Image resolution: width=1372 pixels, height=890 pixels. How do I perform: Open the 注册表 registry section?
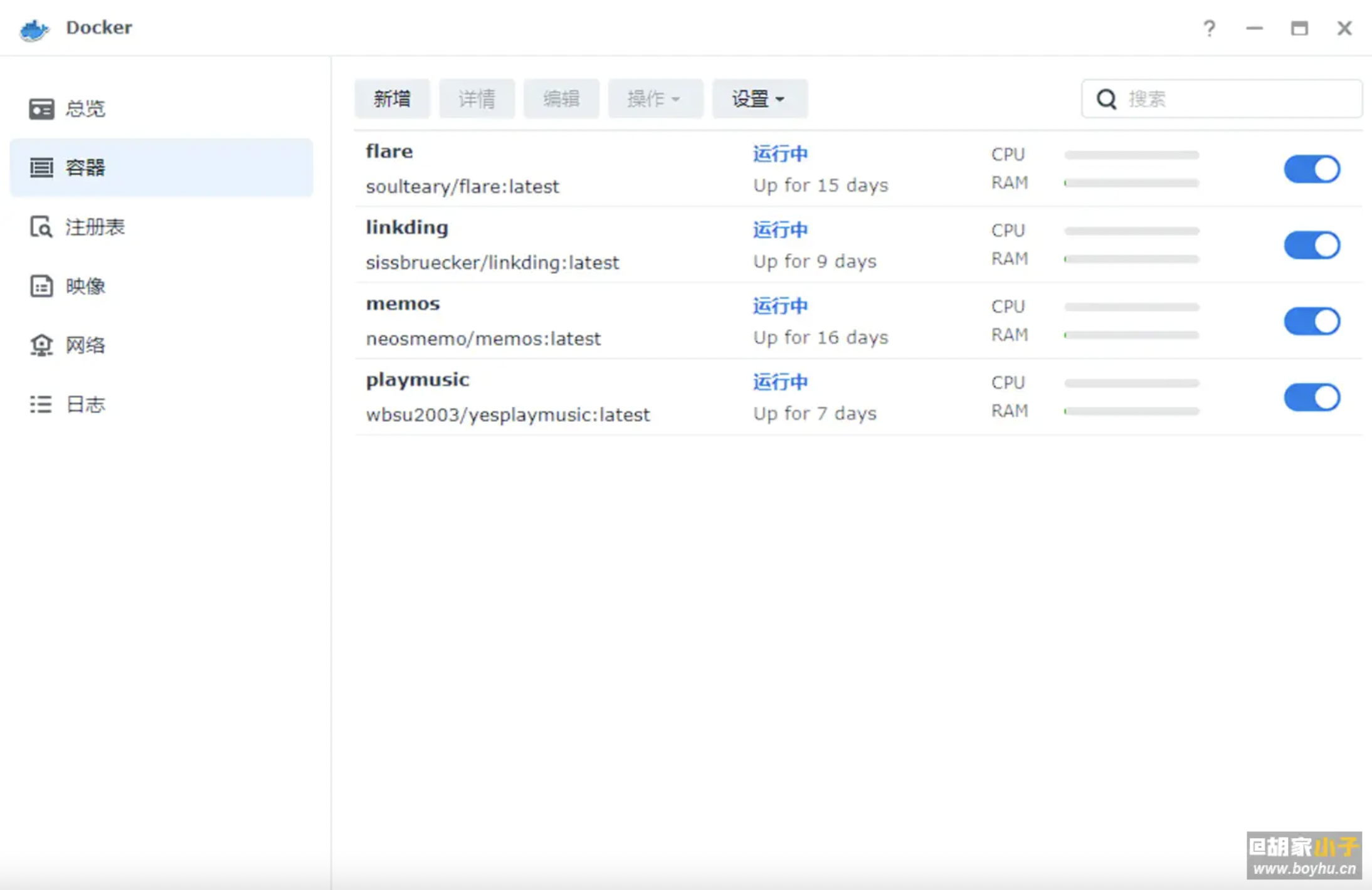[161, 227]
